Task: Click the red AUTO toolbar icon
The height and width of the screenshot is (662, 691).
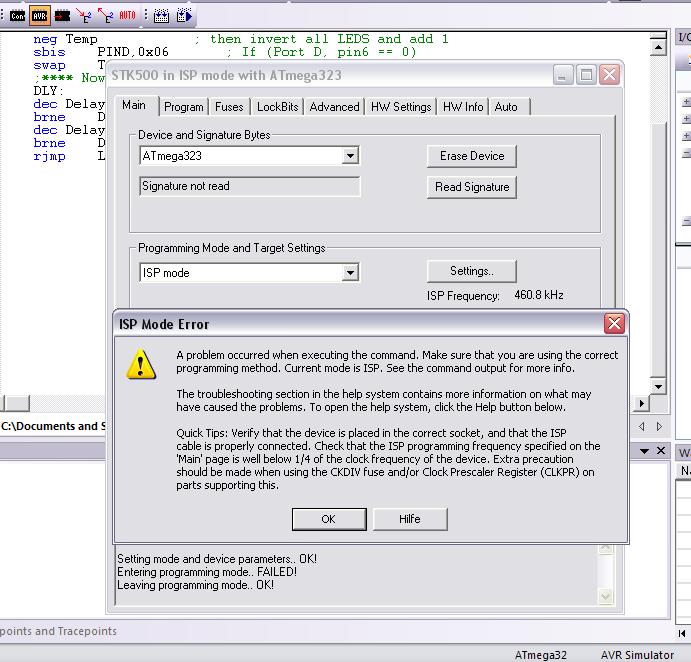Action: click(127, 16)
